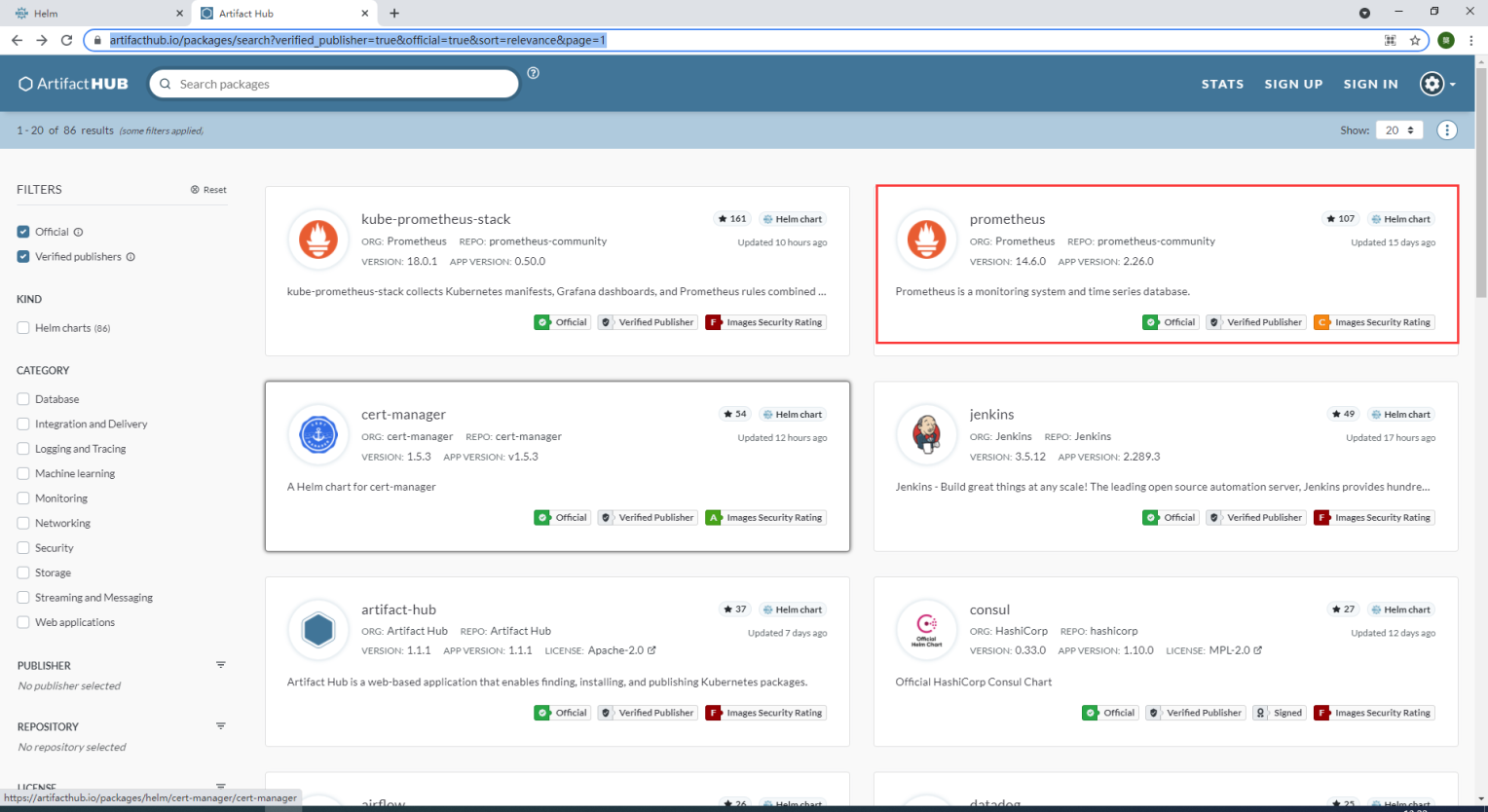Viewport: 1488px width, 812px height.
Task: Reset all applied filters
Action: pyautogui.click(x=208, y=190)
